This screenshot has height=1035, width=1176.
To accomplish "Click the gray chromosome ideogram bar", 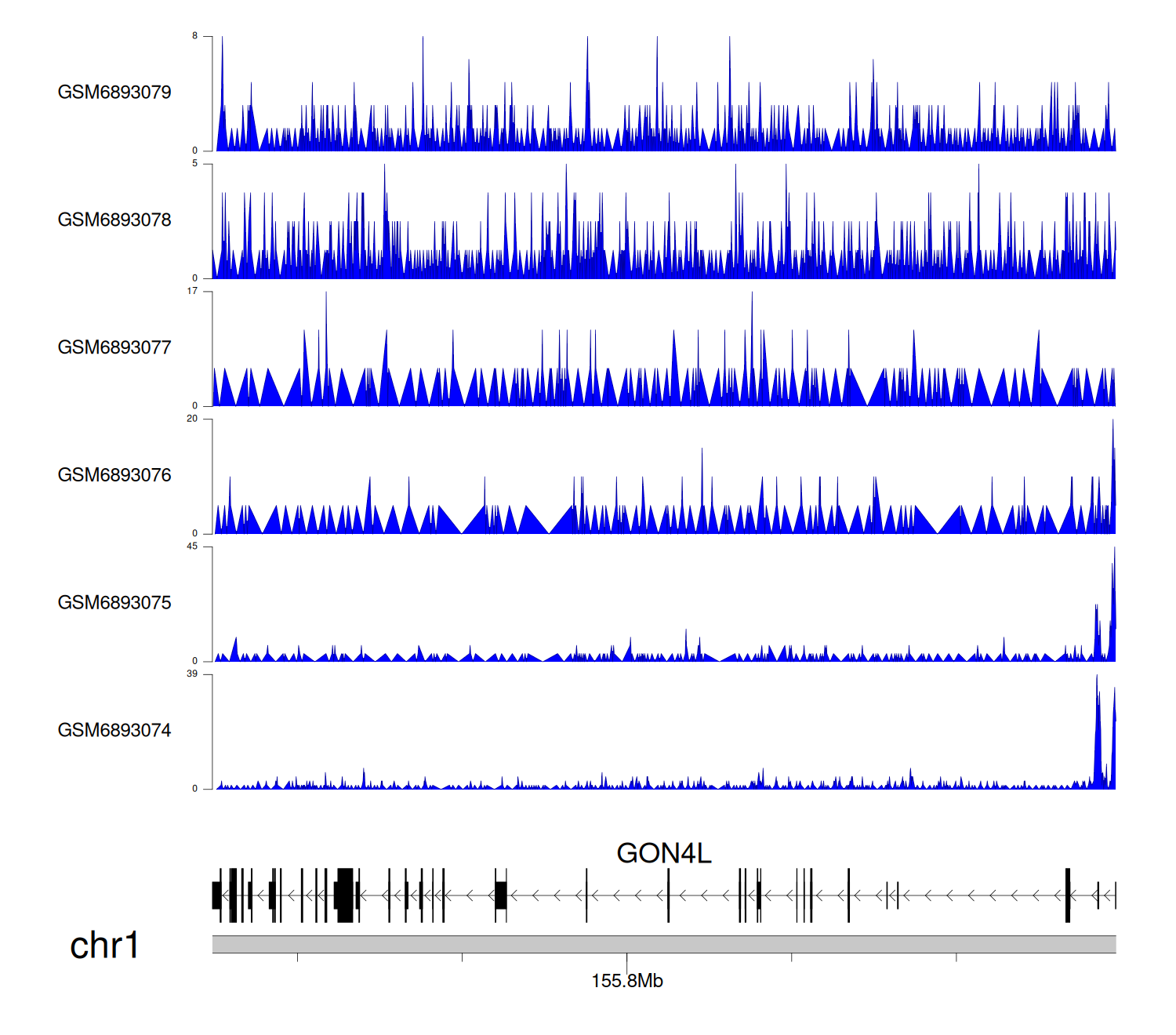I will point(663,944).
